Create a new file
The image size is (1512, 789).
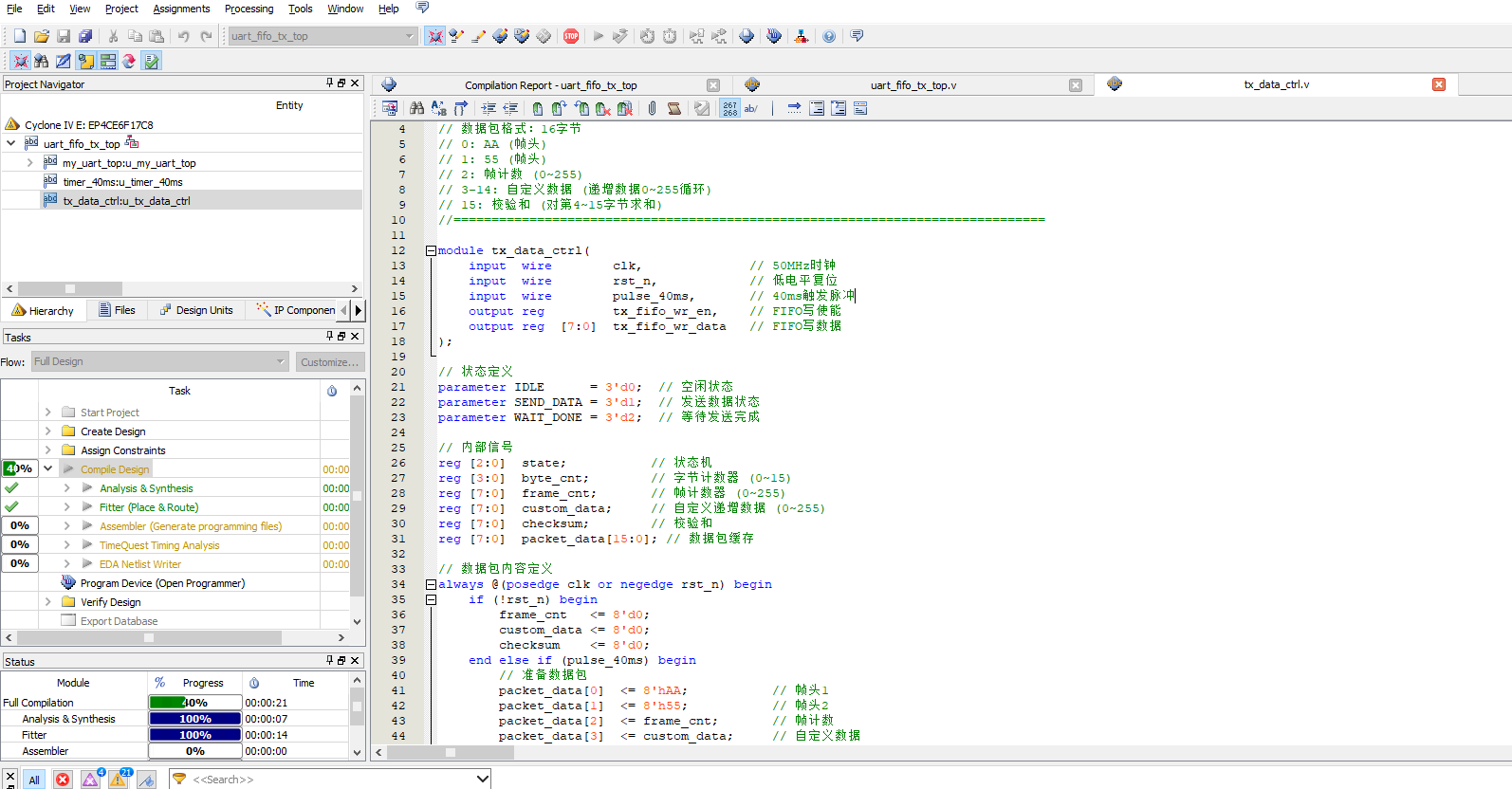coord(20,36)
